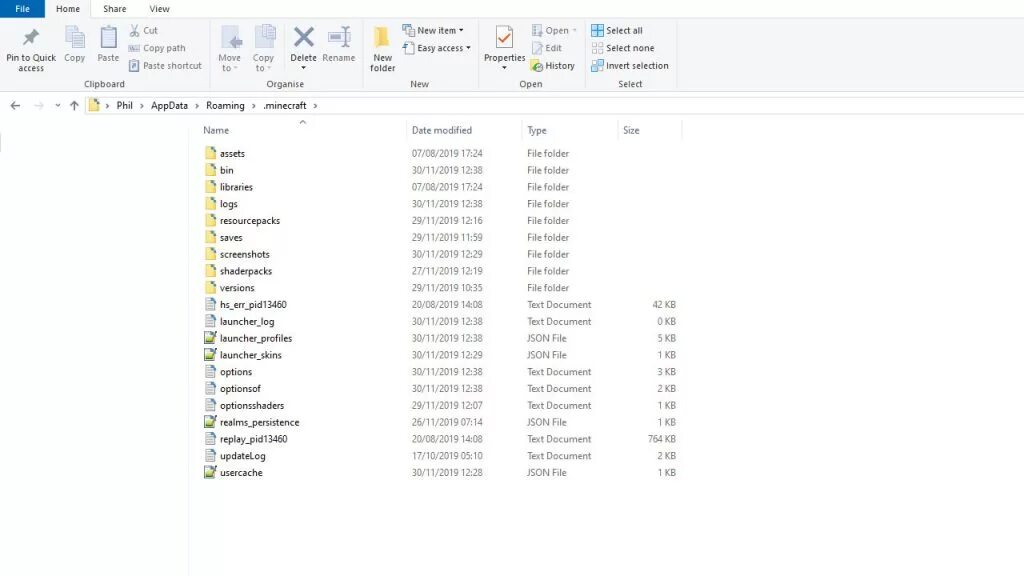Switch to the Home tab
Image resolution: width=1024 pixels, height=576 pixels.
(x=68, y=8)
